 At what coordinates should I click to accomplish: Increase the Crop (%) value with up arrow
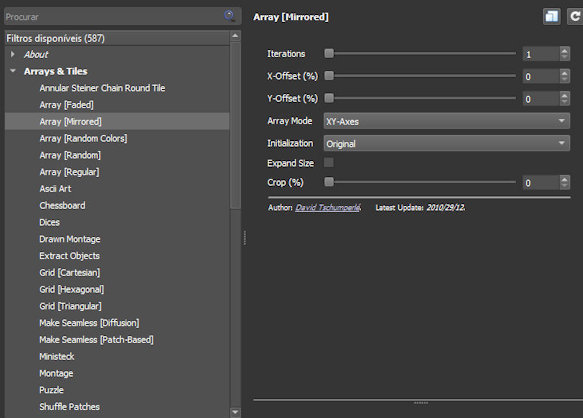(x=564, y=179)
